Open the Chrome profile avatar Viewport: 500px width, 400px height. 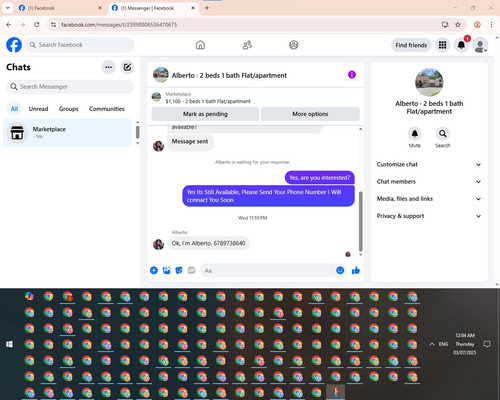477,25
